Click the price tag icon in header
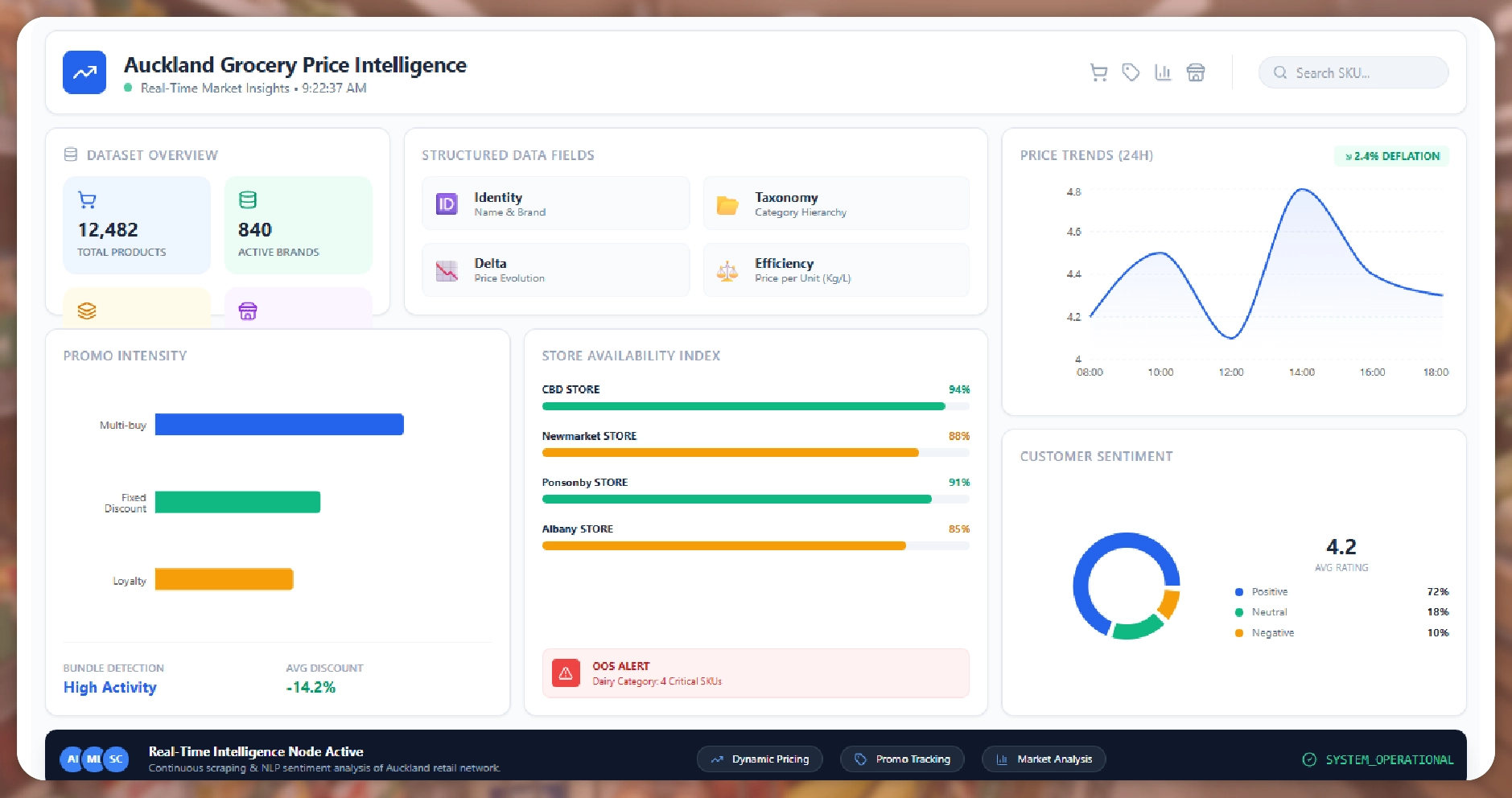Image resolution: width=1512 pixels, height=798 pixels. pyautogui.click(x=1131, y=73)
